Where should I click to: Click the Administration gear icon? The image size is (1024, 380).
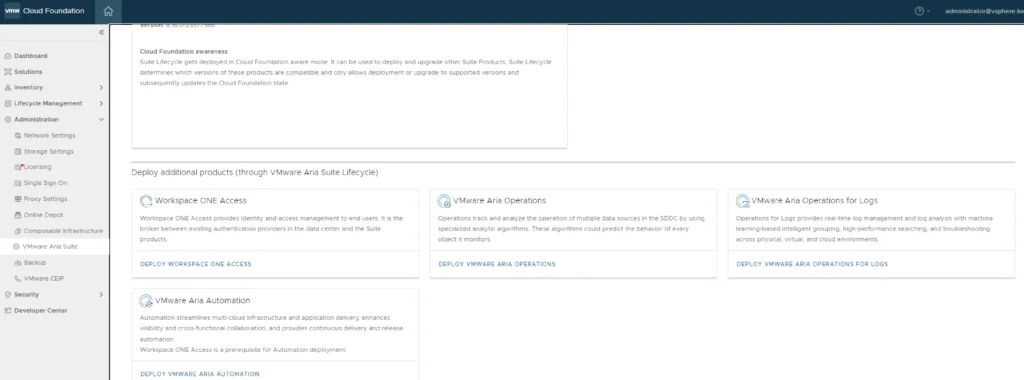point(8,119)
